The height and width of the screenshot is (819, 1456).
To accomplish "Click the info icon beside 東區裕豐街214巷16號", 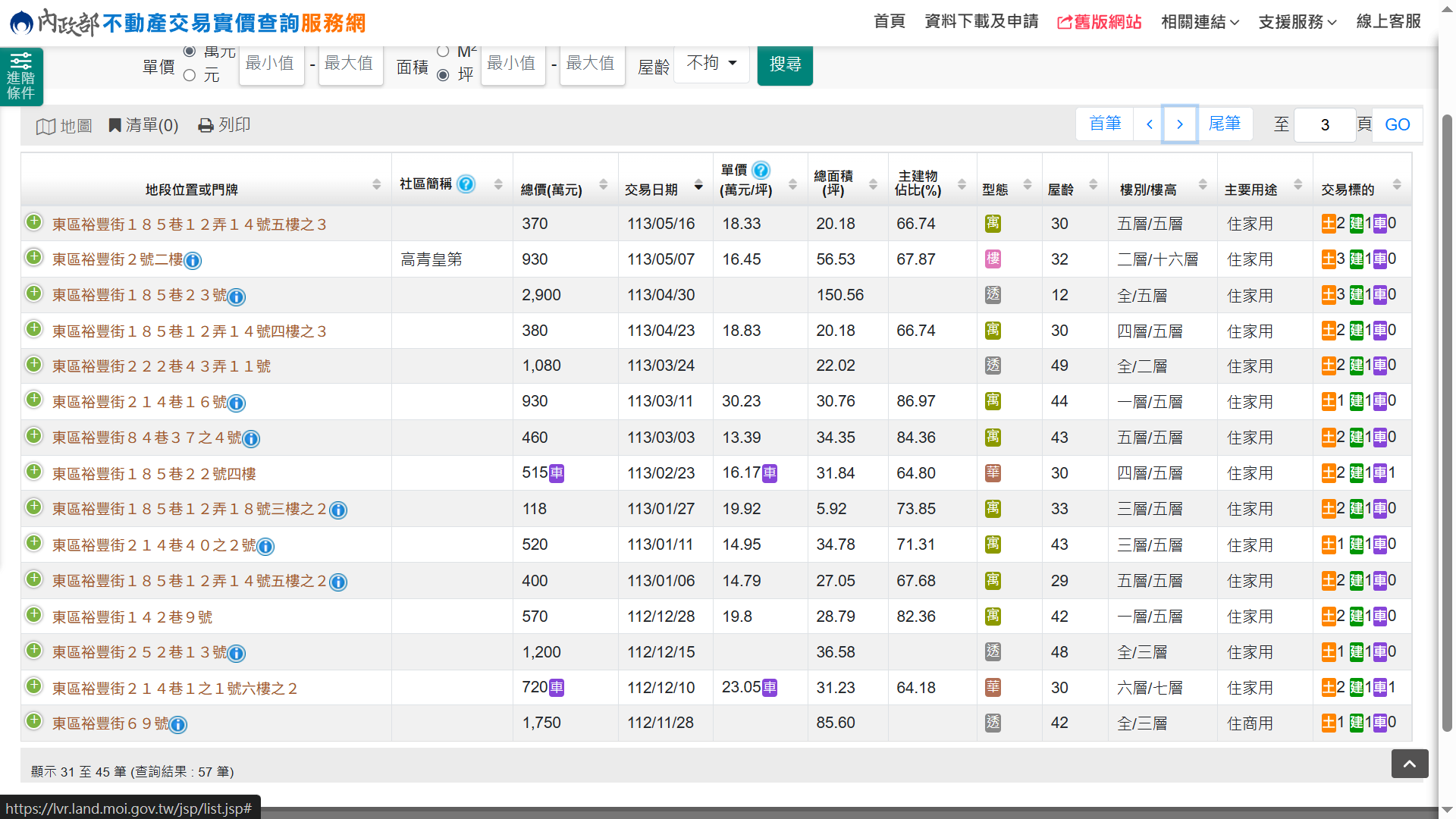I will point(237,403).
